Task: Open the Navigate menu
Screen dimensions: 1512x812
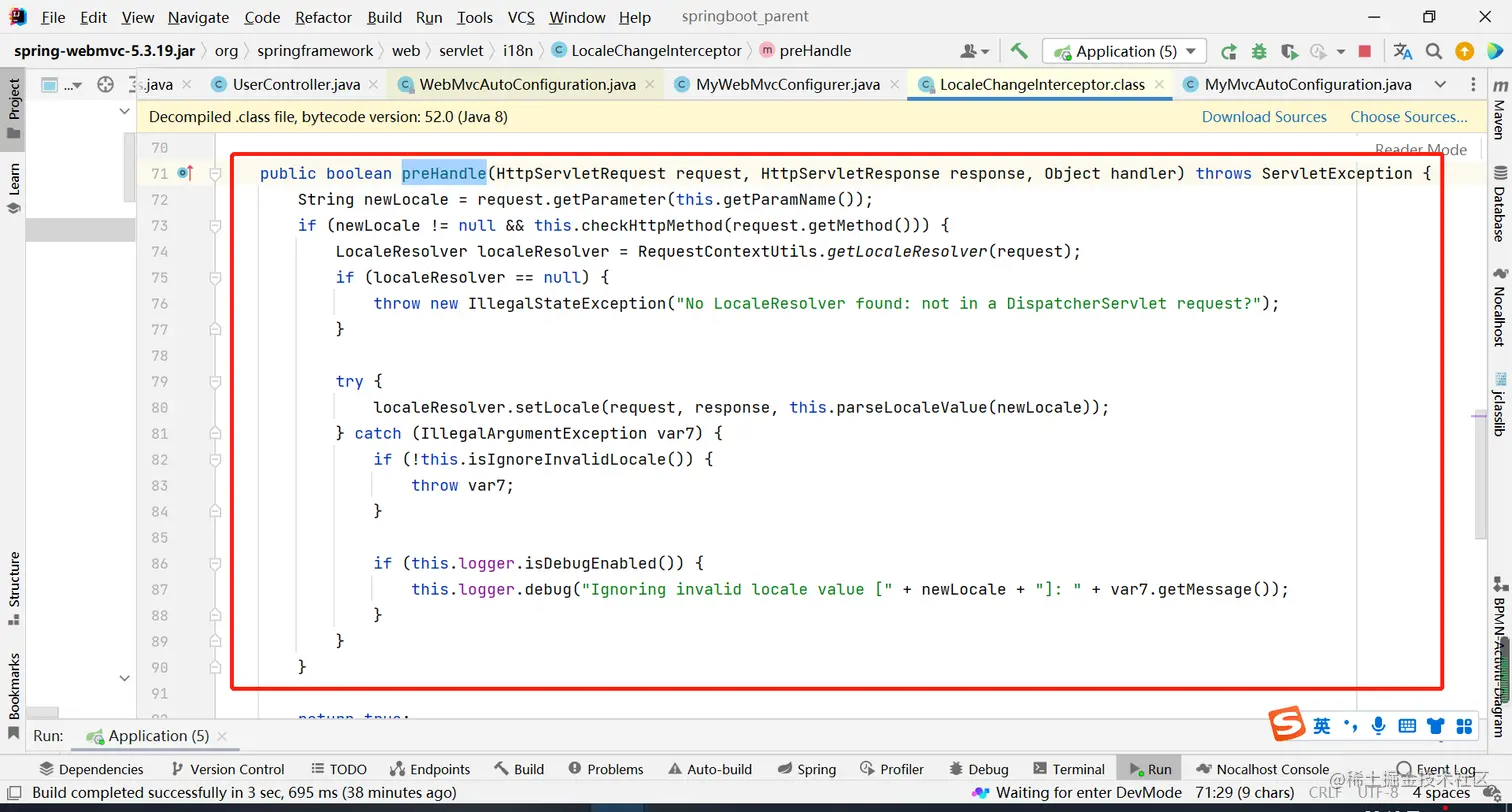Action: pos(198,17)
